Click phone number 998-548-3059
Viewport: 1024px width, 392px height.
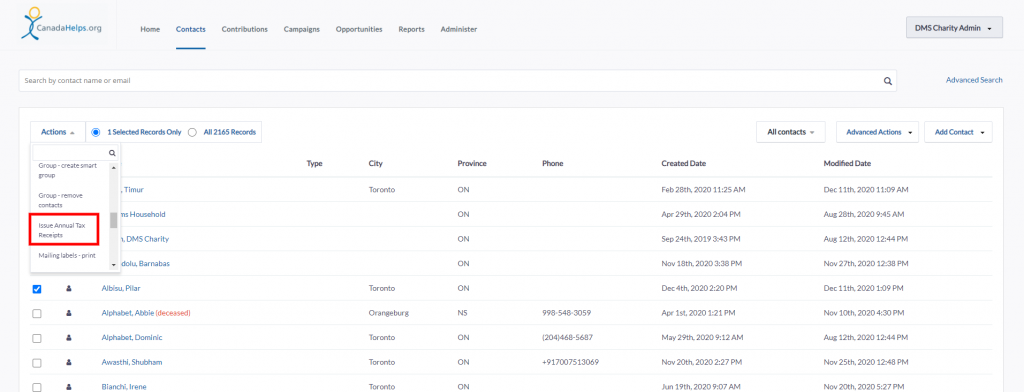coord(567,313)
